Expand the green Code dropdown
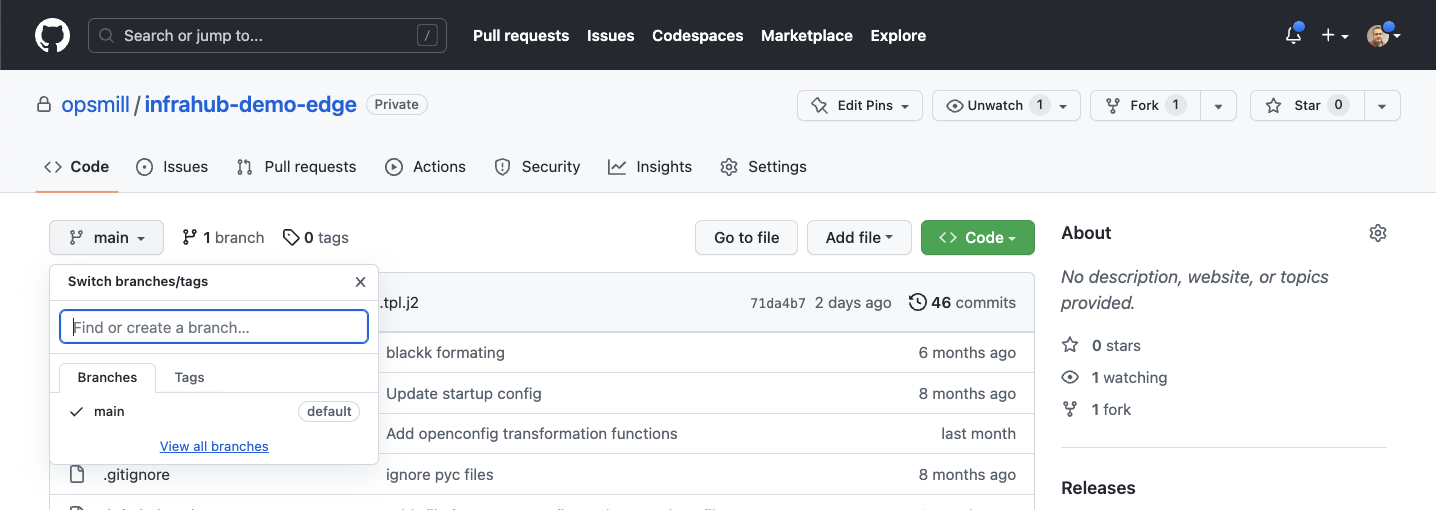Image resolution: width=1436 pixels, height=510 pixels. (x=977, y=237)
